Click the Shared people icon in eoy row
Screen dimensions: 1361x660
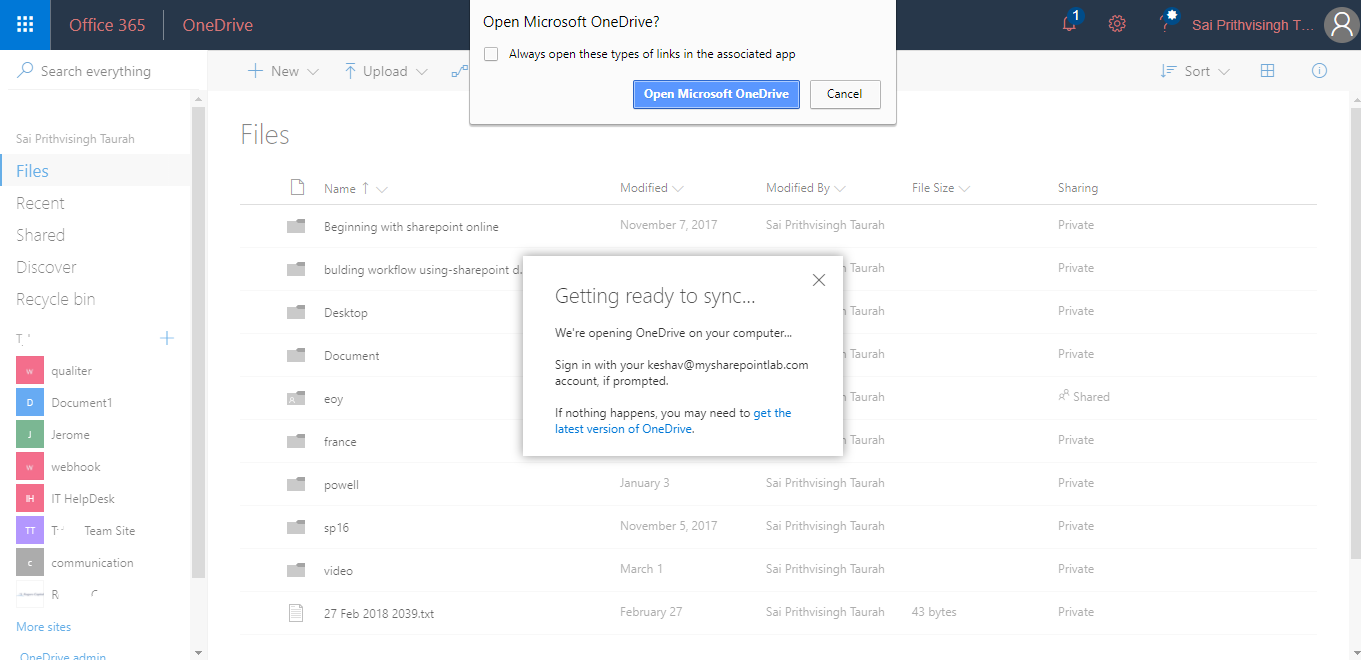coord(1064,396)
